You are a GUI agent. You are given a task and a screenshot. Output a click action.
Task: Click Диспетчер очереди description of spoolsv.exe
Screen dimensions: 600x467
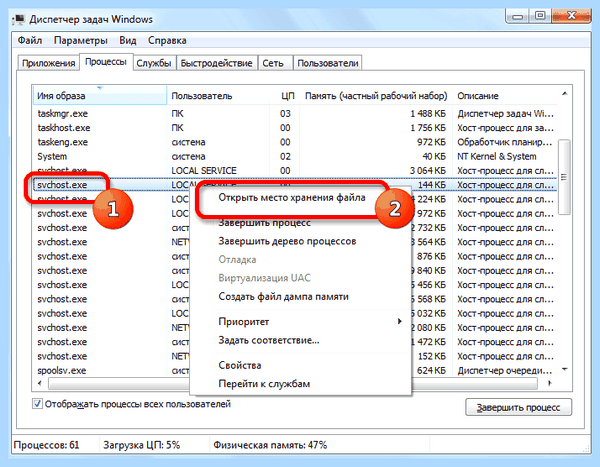[505, 371]
